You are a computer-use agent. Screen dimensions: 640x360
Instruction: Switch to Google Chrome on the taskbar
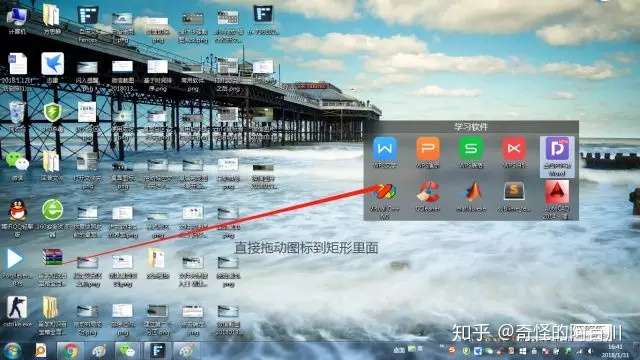70,351
